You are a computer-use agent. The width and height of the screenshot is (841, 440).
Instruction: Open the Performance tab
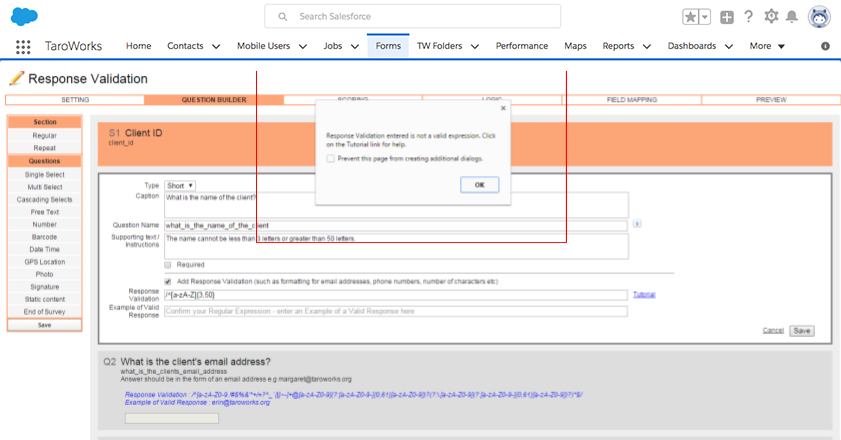pyautogui.click(x=522, y=46)
